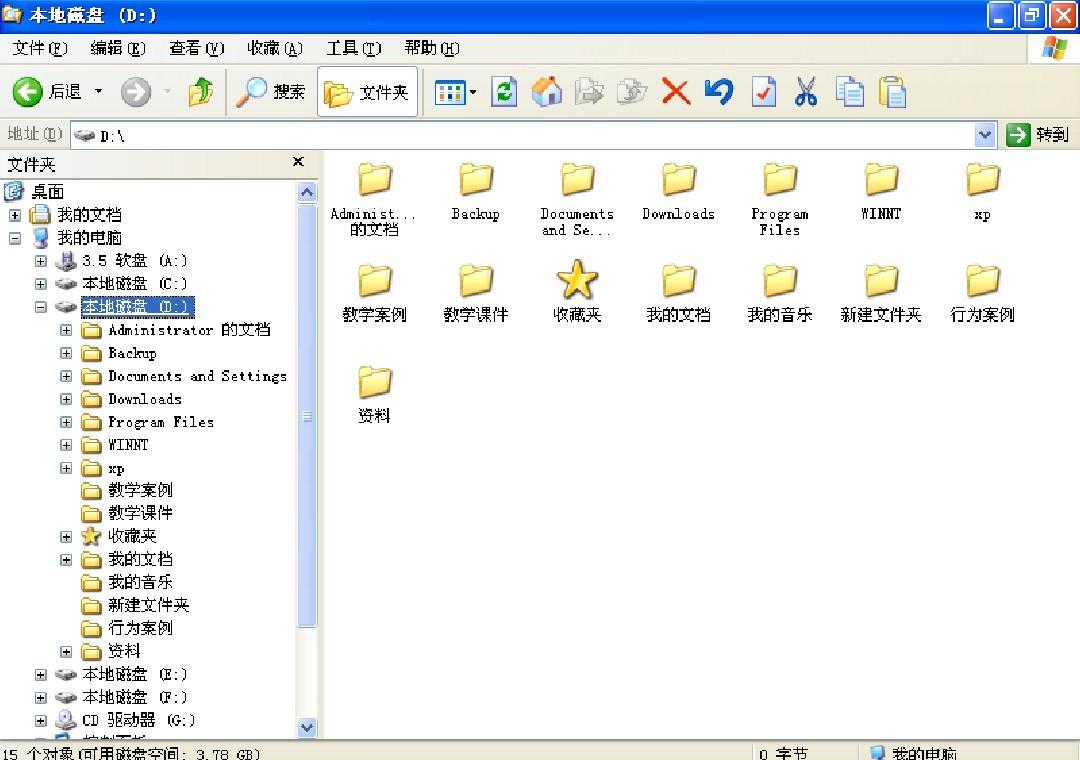Viewport: 1080px width, 760px height.
Task: Open the 收藏(A) menu
Action: 275,48
